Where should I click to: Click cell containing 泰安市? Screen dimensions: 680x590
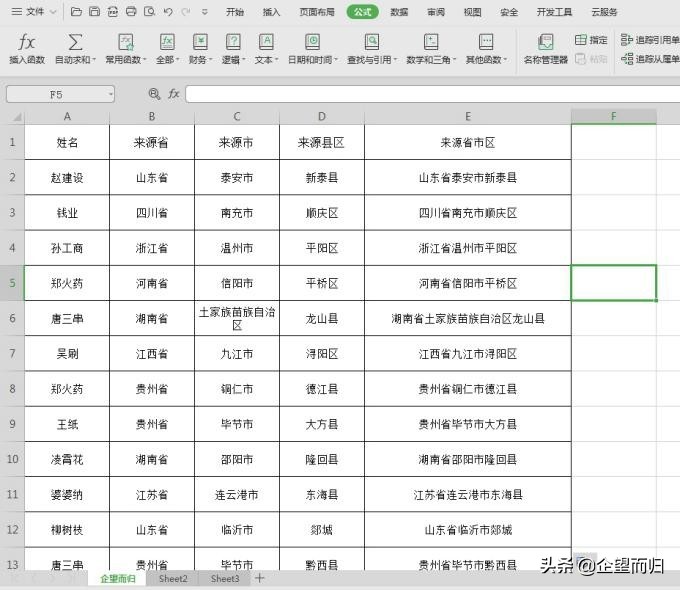pos(237,177)
